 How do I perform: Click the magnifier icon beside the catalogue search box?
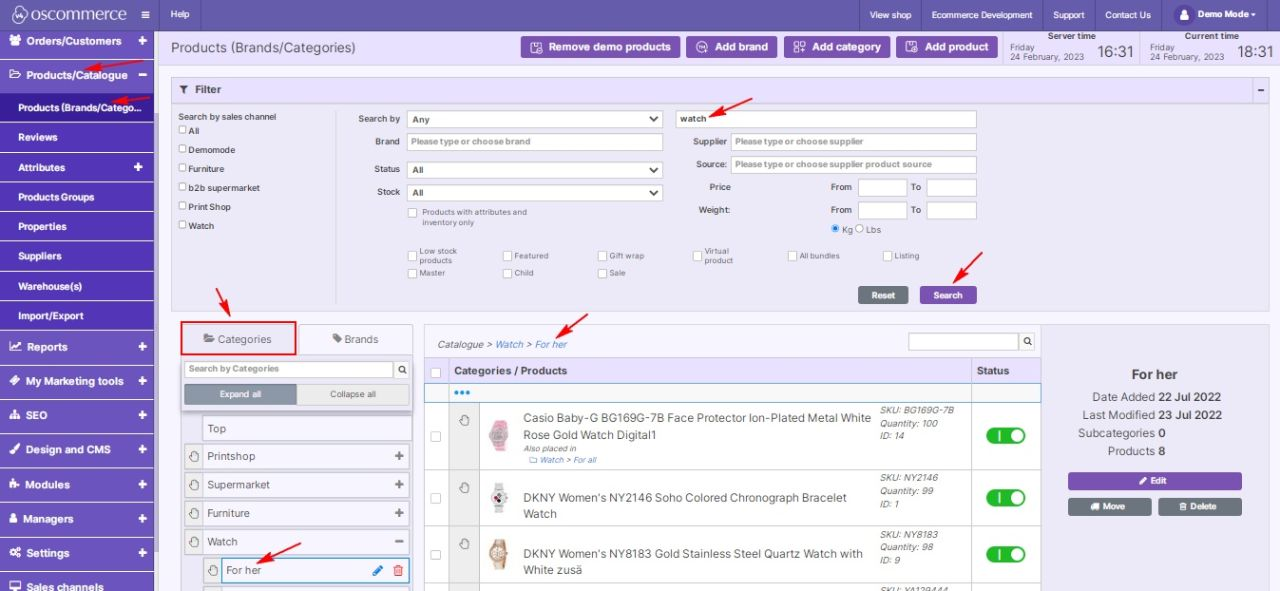pos(1027,342)
